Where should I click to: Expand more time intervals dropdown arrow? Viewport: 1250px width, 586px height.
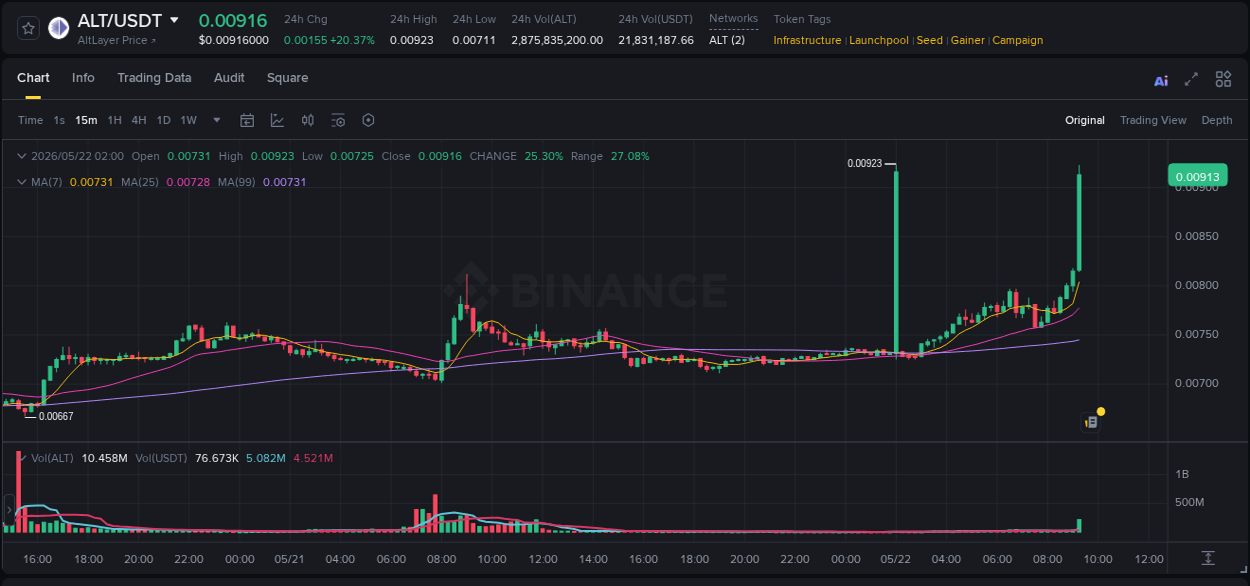(217, 120)
